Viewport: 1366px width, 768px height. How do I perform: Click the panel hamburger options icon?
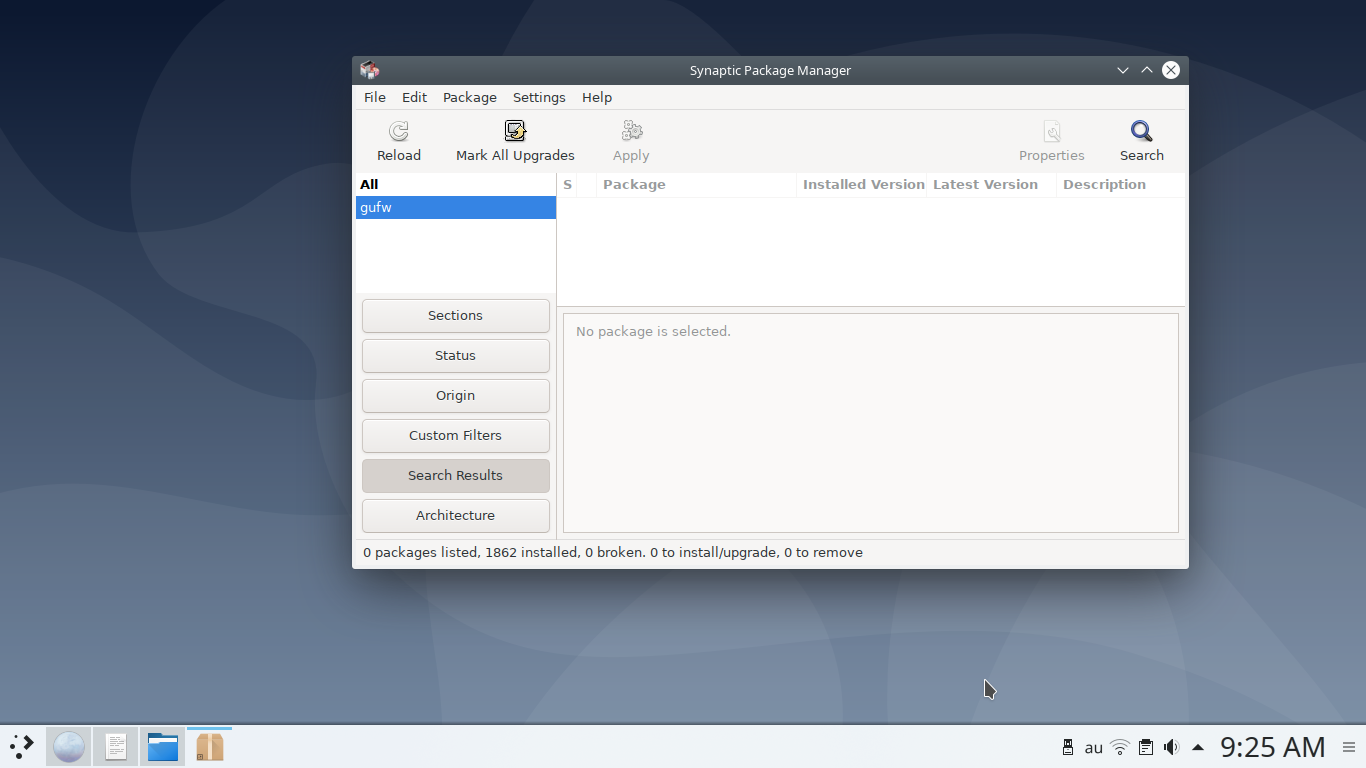tap(1349, 747)
